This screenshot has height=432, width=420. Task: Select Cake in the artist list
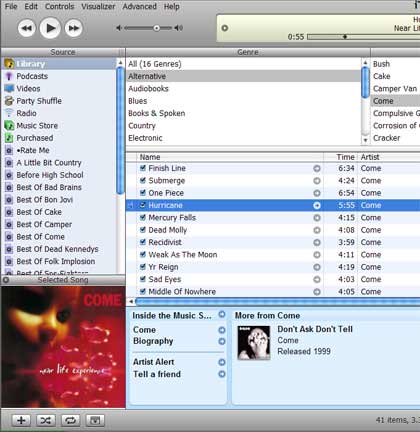pos(395,76)
